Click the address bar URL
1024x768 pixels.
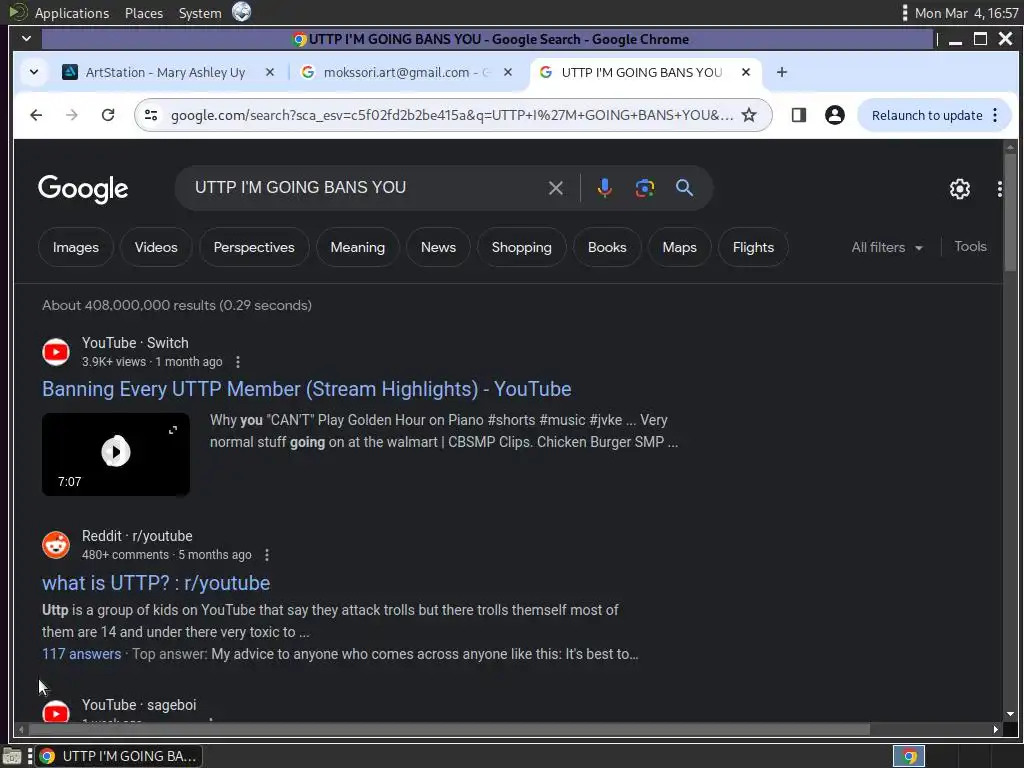[452, 115]
